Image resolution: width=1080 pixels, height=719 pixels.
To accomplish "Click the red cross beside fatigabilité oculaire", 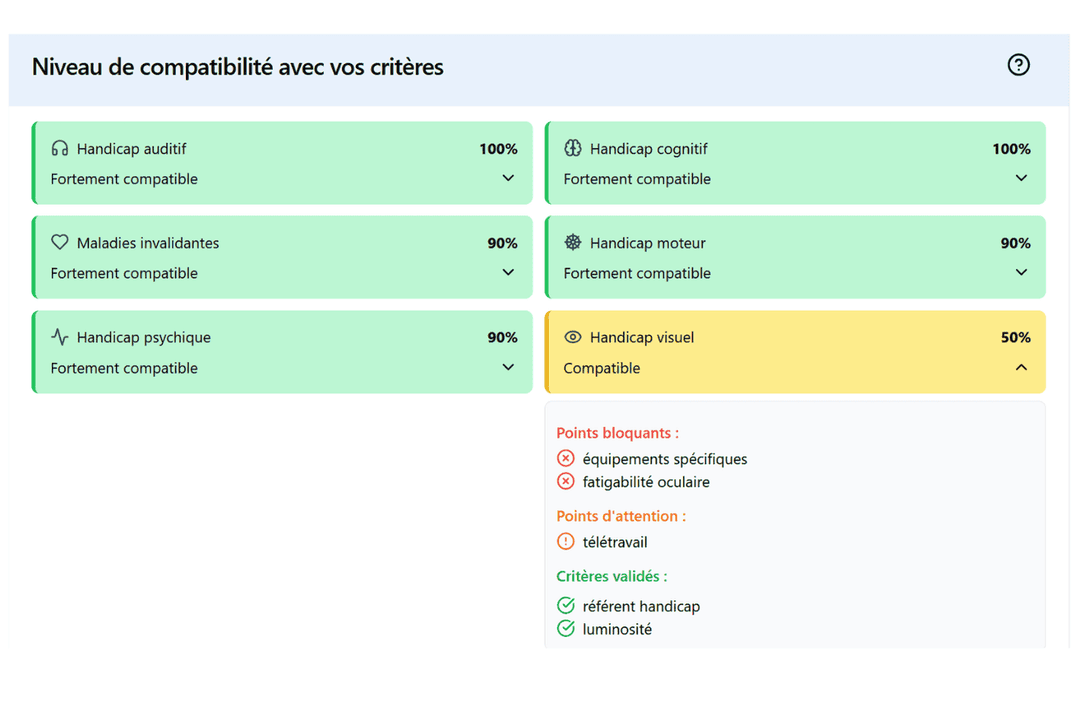I will (566, 481).
